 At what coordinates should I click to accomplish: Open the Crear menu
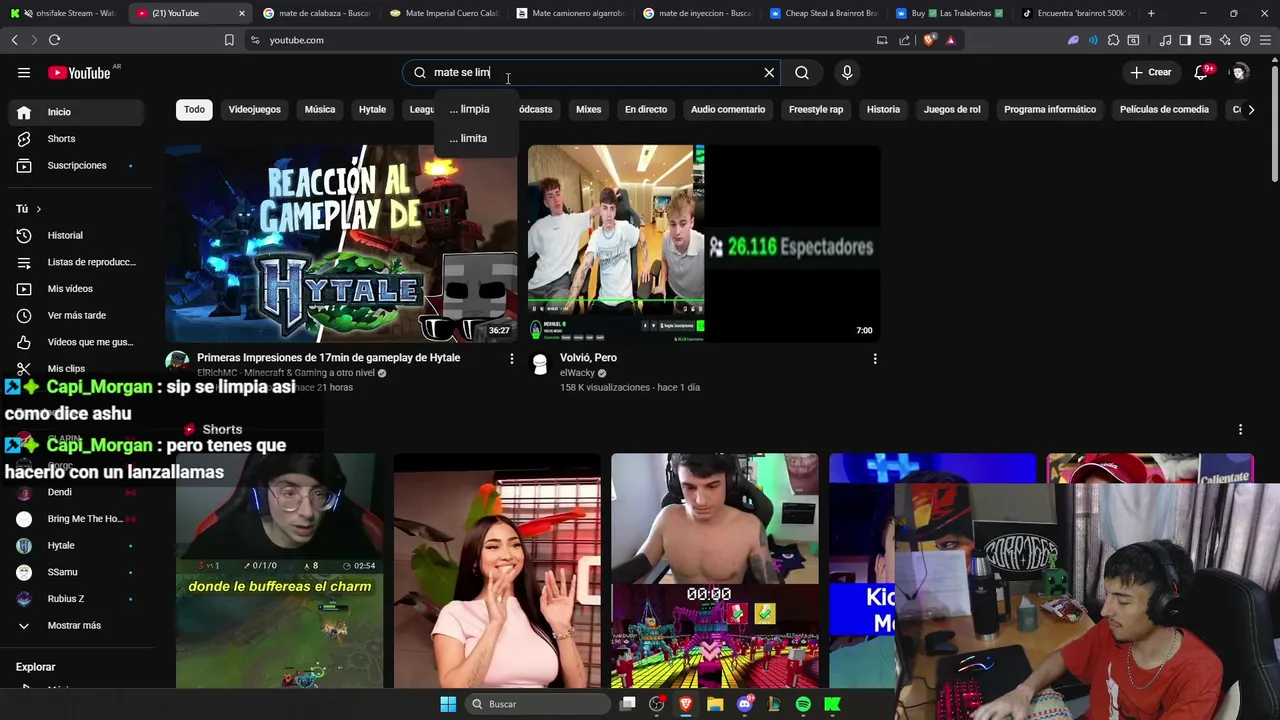pos(1151,72)
